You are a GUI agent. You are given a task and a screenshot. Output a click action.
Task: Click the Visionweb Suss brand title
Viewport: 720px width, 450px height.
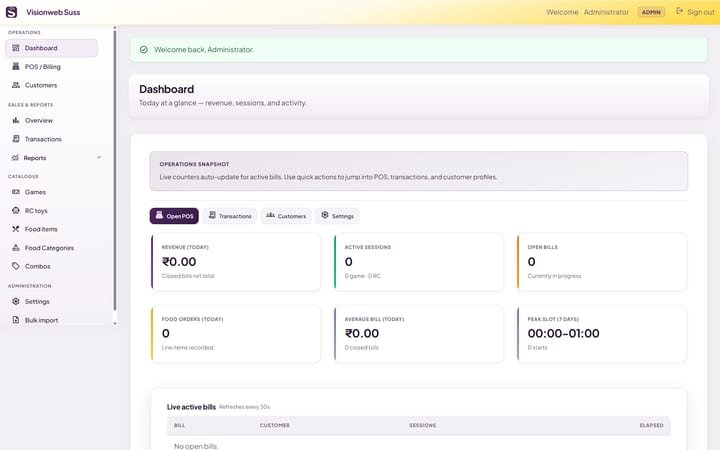tap(53, 12)
